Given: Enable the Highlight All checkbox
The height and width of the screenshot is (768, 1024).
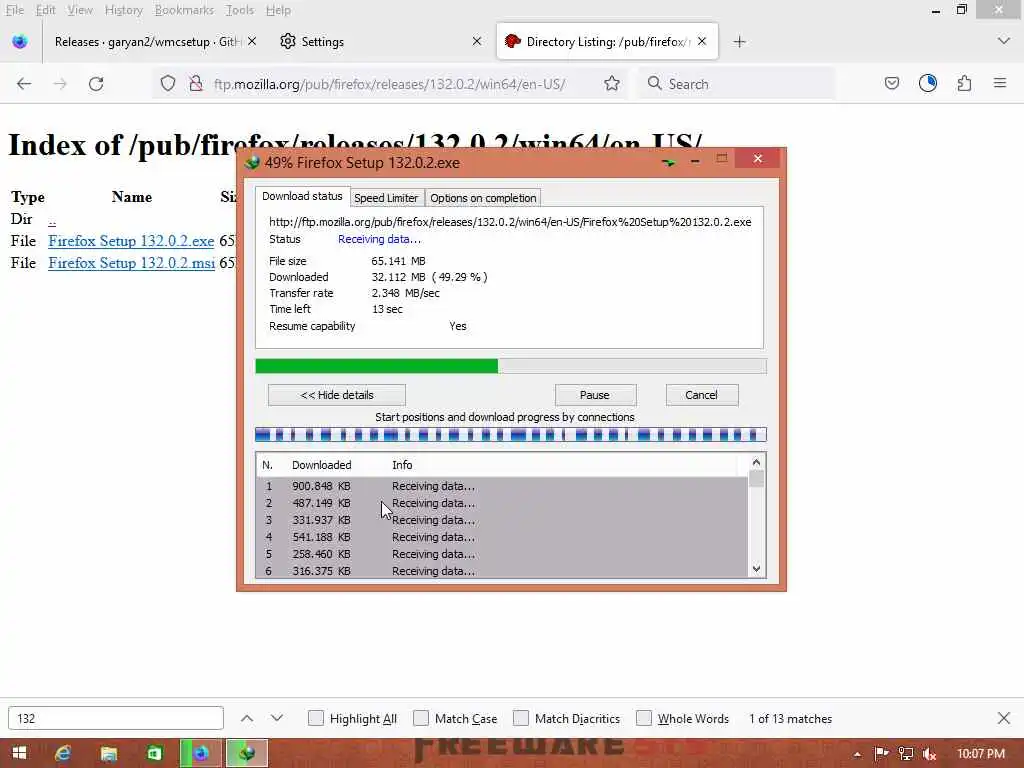Looking at the screenshot, I should pyautogui.click(x=315, y=718).
